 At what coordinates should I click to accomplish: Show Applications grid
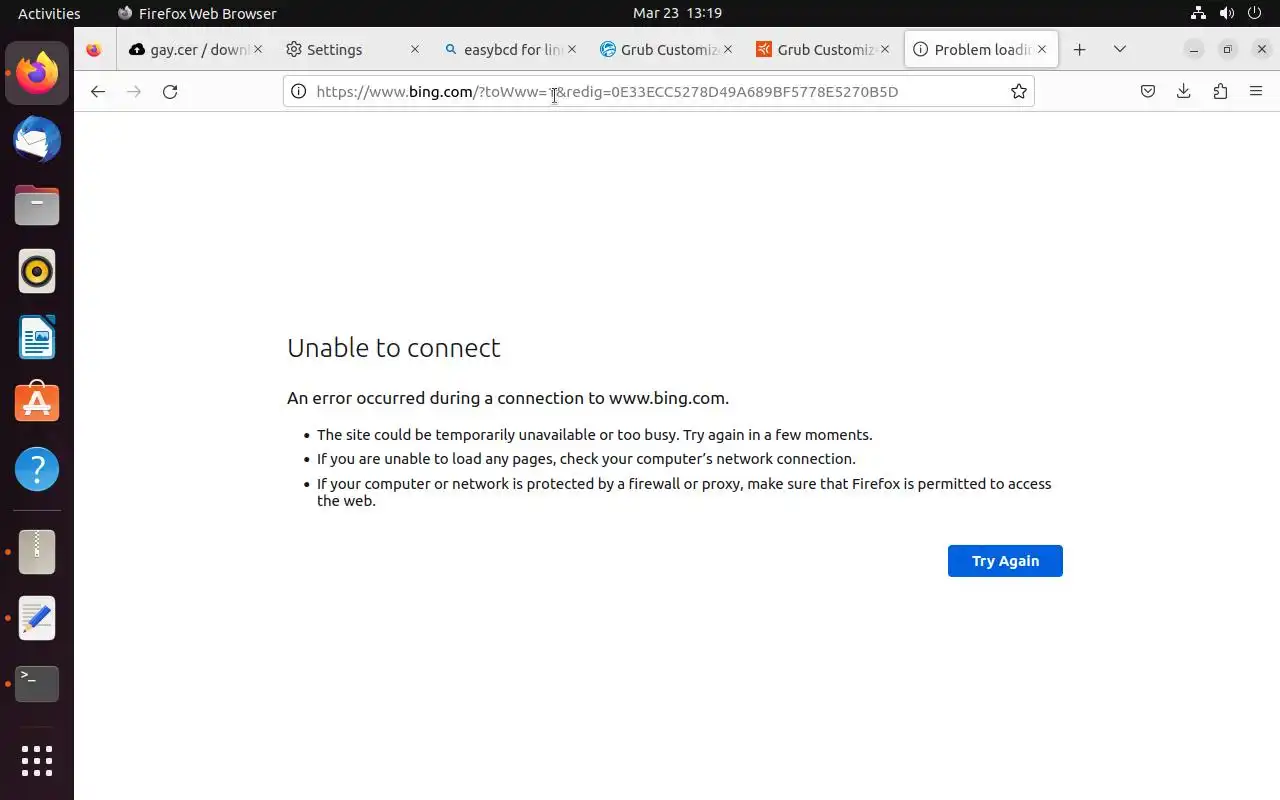(37, 761)
